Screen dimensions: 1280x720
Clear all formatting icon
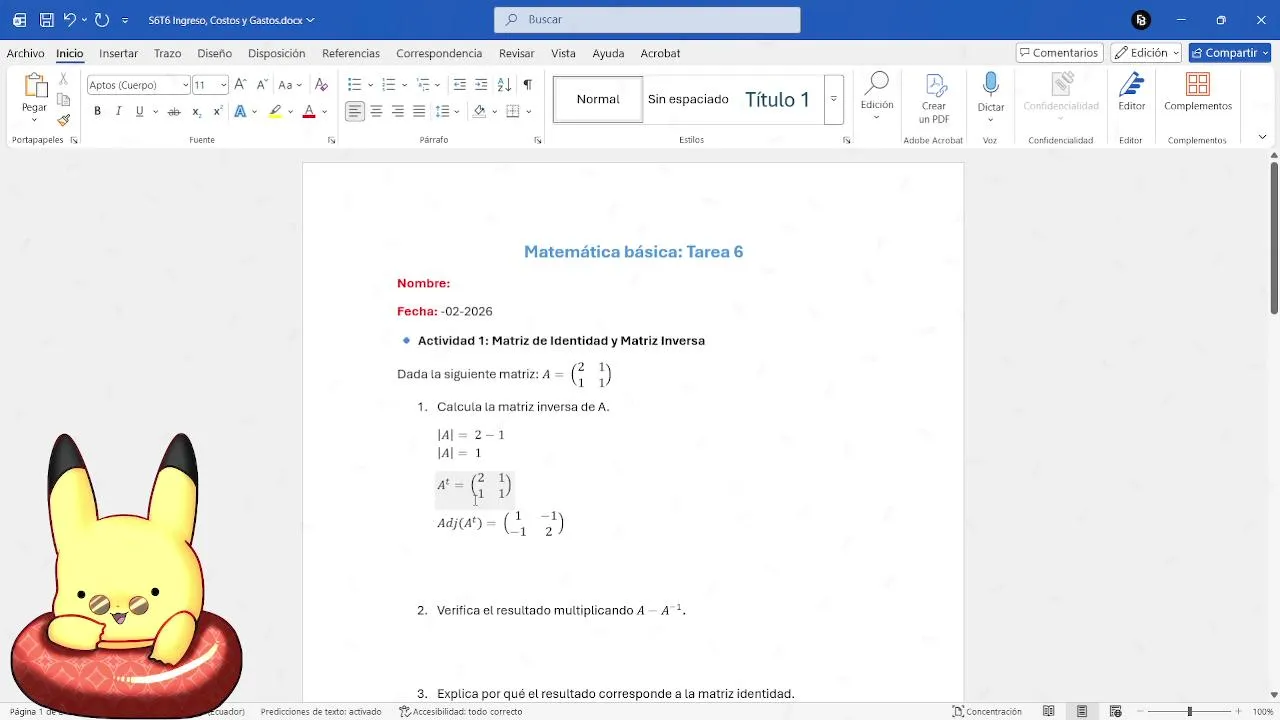[321, 85]
